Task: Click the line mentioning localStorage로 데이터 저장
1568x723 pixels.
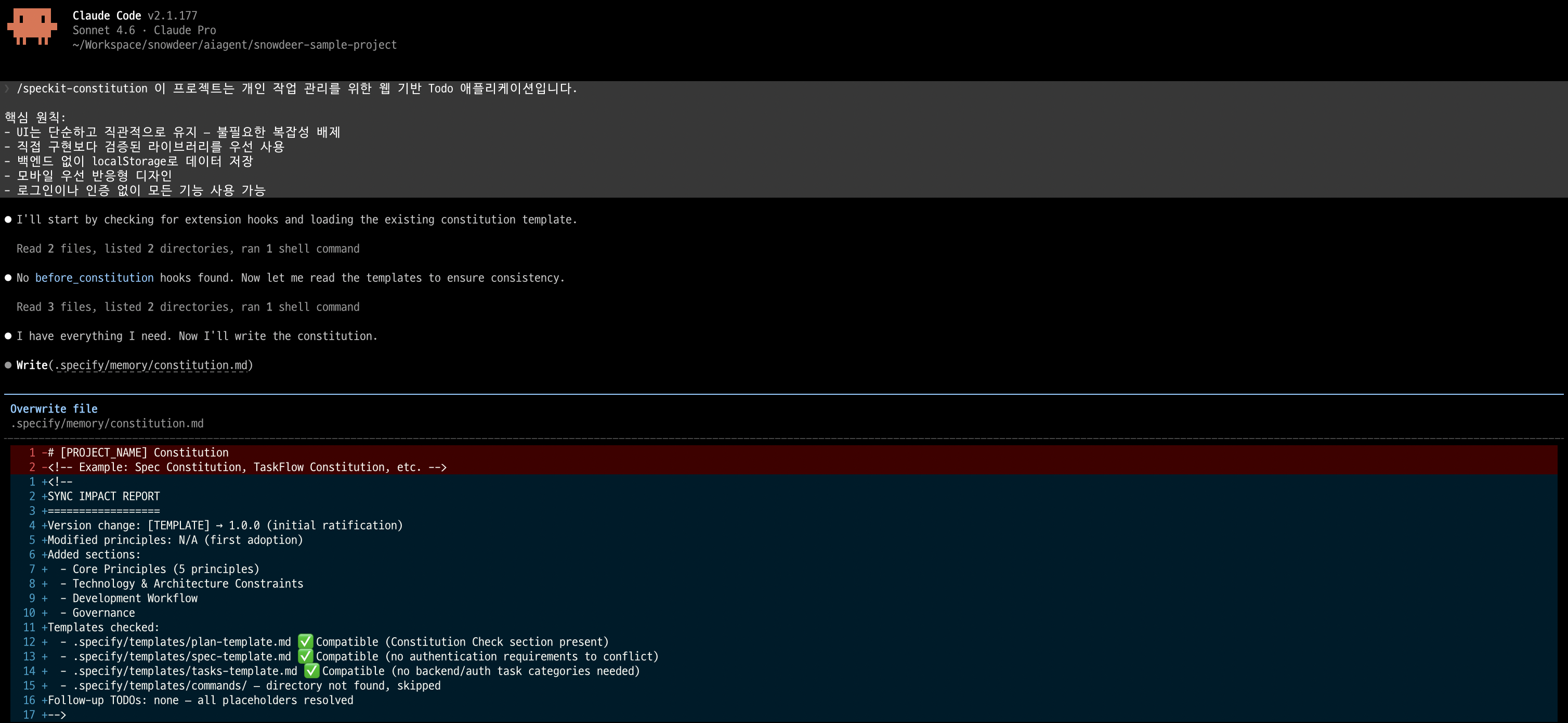Action: 128,161
